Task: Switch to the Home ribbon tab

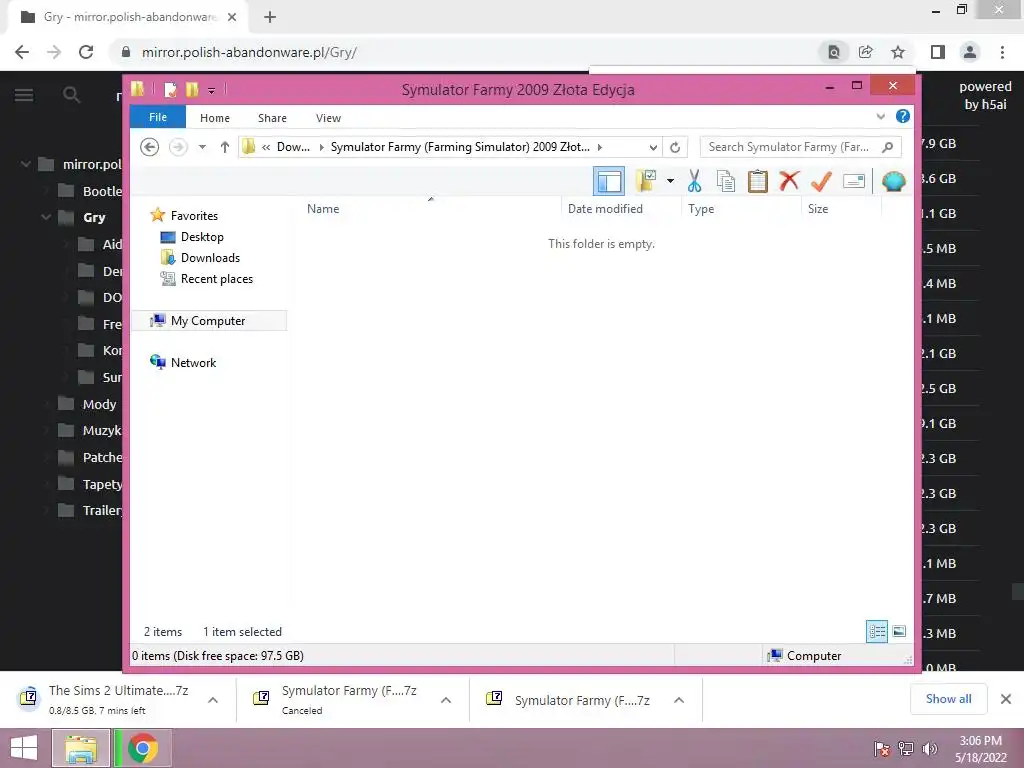Action: tap(215, 118)
